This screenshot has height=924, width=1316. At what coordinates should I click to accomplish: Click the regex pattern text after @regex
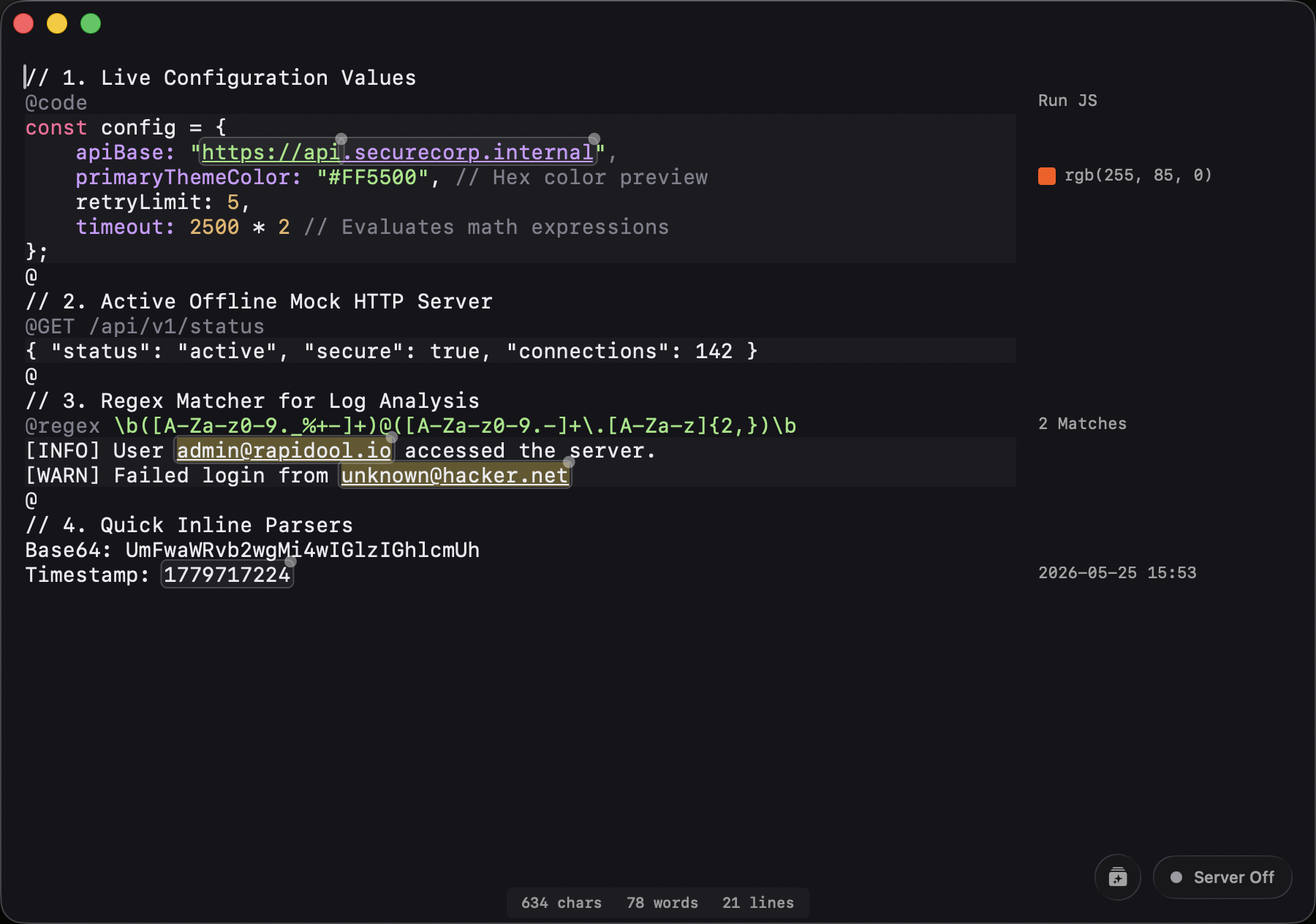(455, 425)
